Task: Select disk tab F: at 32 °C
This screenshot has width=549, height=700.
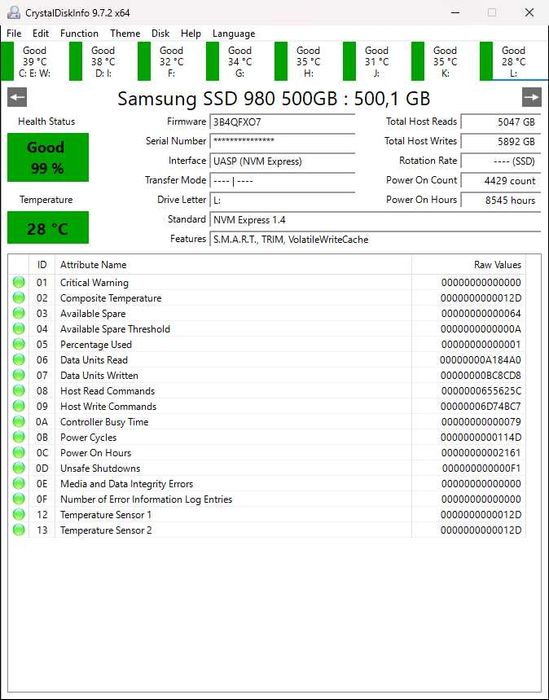Action: coord(171,62)
